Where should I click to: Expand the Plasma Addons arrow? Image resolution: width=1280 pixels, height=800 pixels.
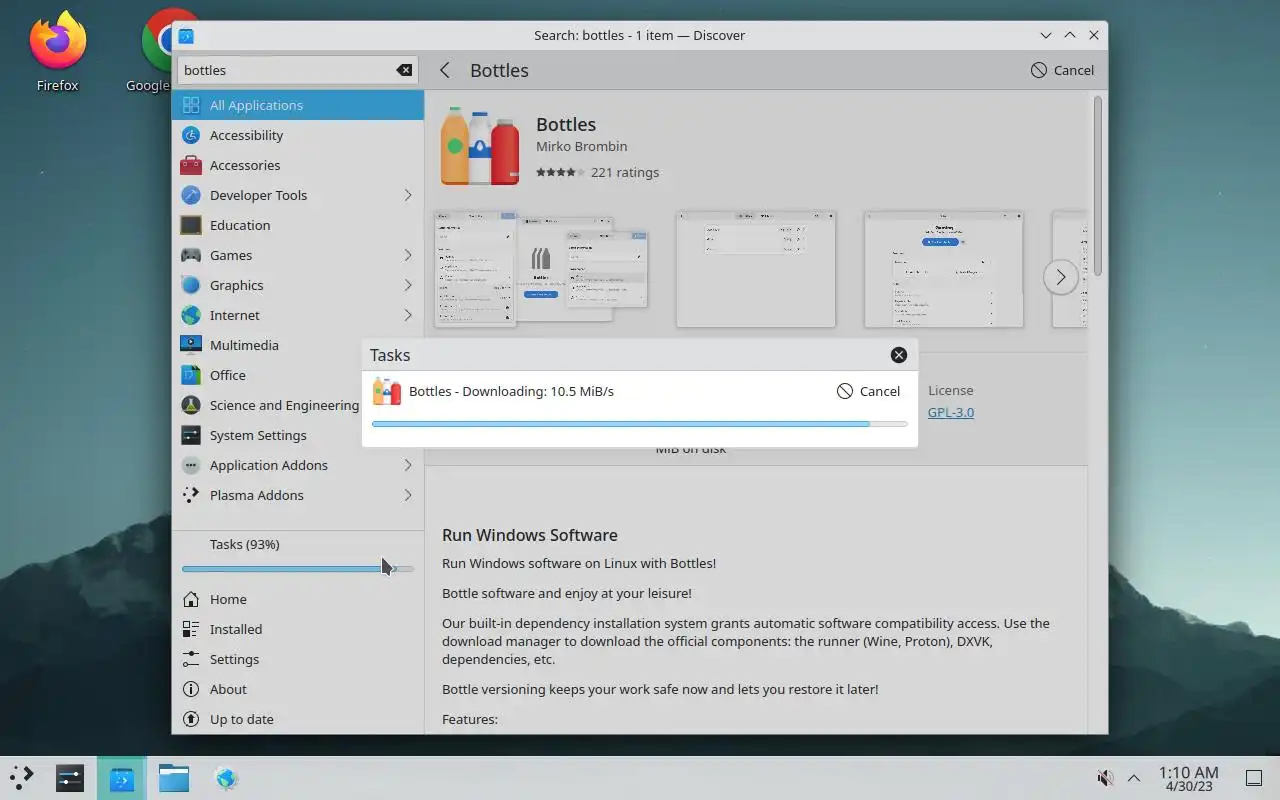coord(408,495)
